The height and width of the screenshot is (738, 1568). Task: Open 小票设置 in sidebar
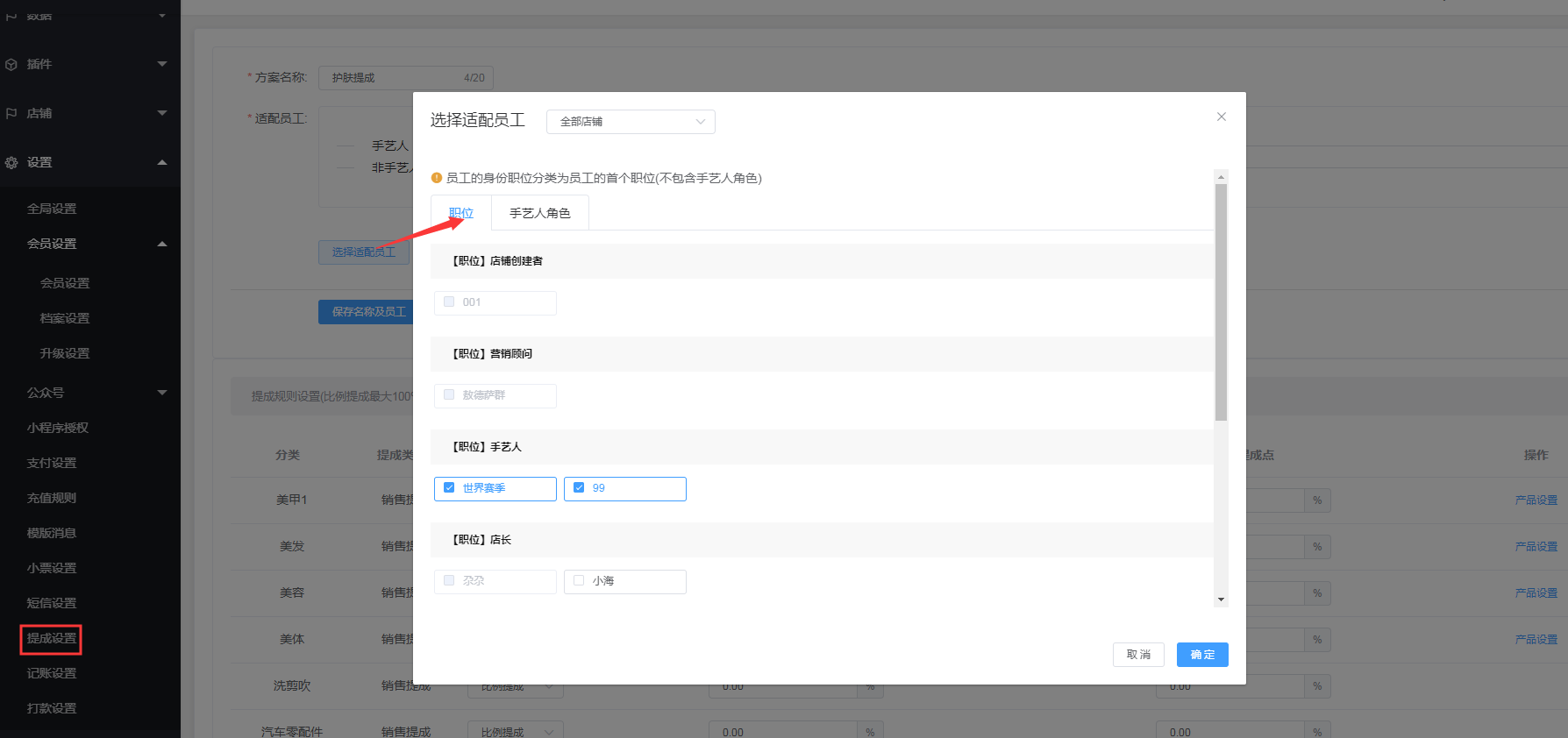(x=52, y=568)
